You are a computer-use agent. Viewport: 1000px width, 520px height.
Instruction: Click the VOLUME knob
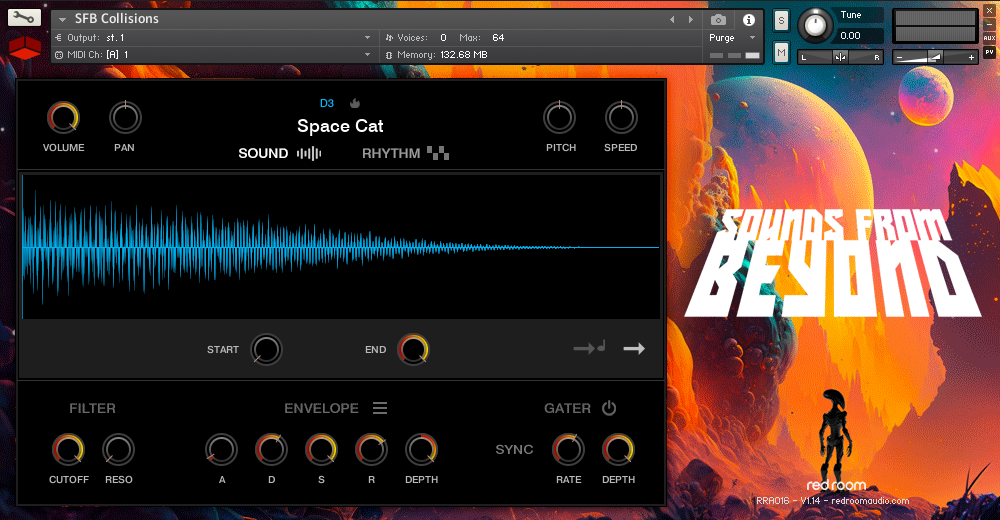[62, 117]
